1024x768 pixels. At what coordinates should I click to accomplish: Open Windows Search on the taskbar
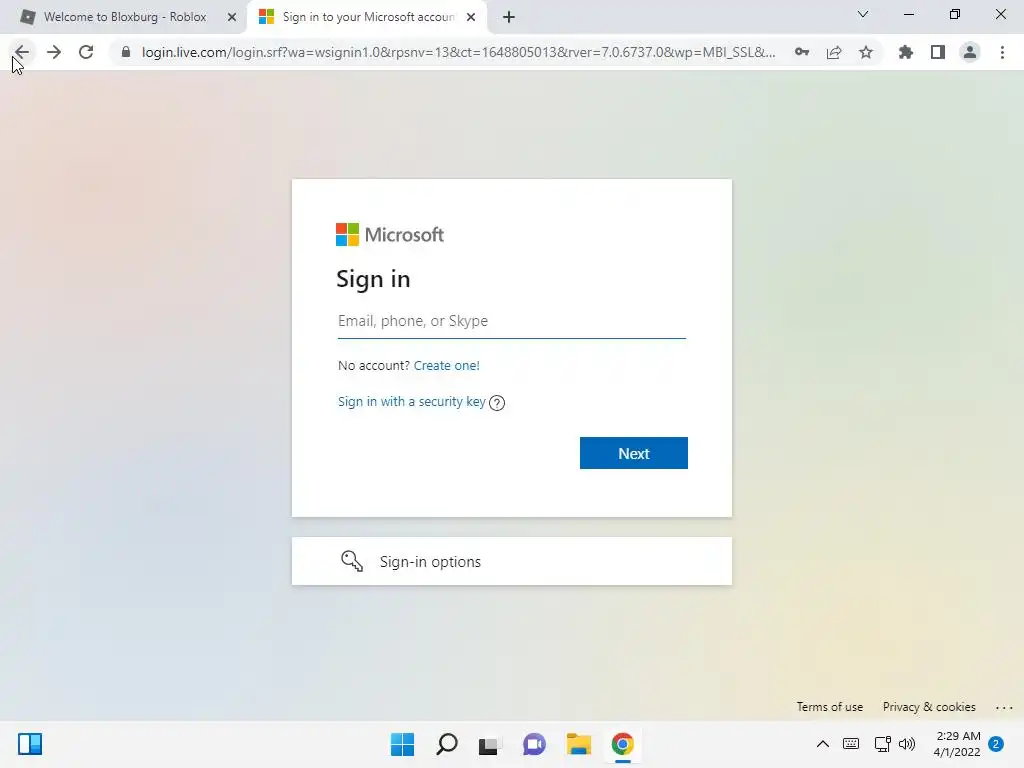447,744
